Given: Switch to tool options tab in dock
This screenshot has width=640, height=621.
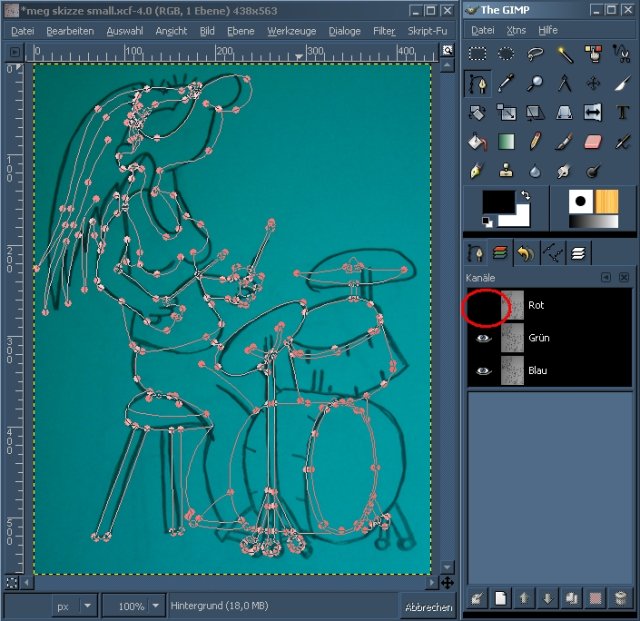Looking at the screenshot, I should [476, 253].
